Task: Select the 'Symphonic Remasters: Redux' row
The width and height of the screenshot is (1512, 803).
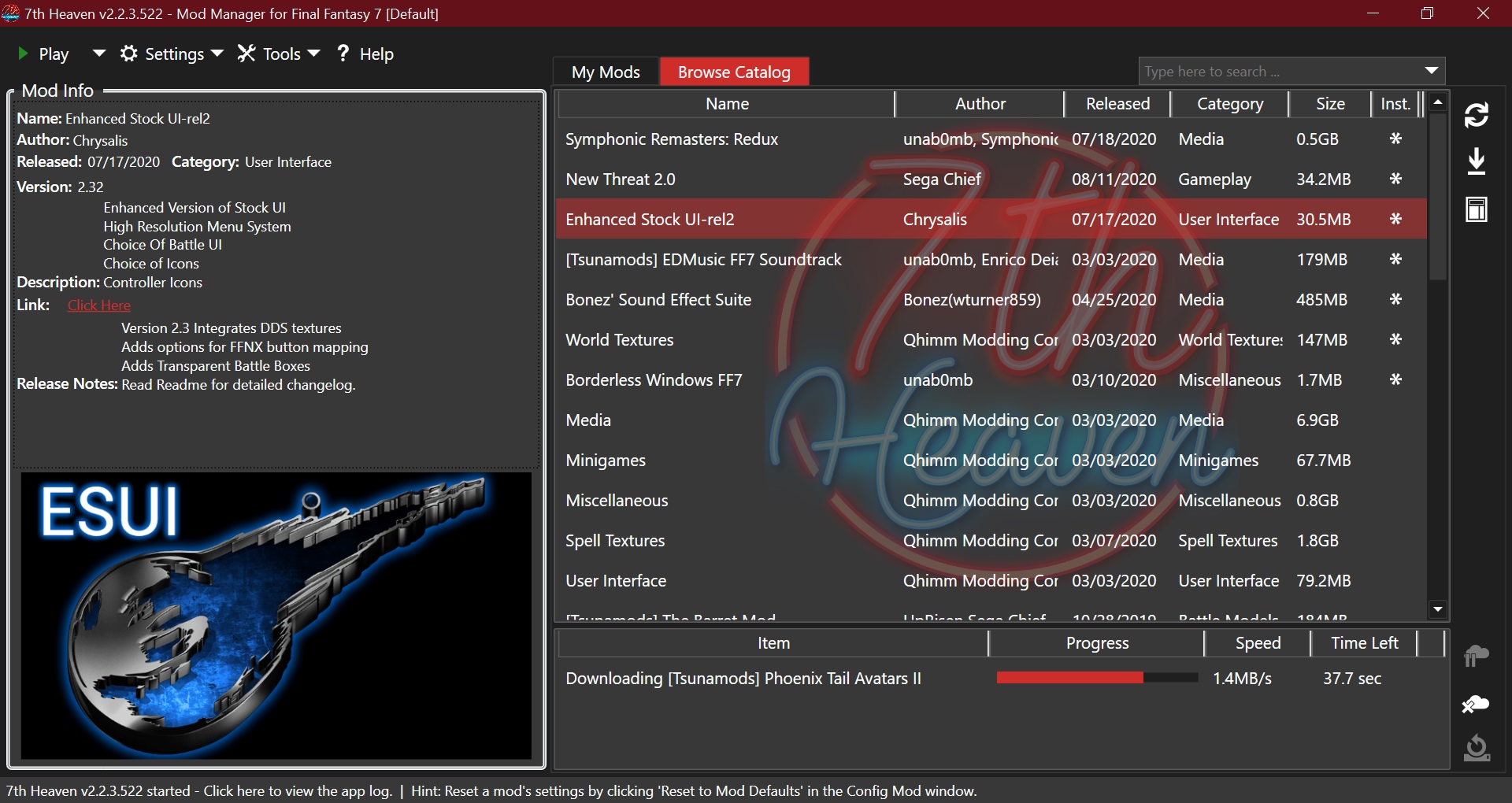Action: [991, 139]
